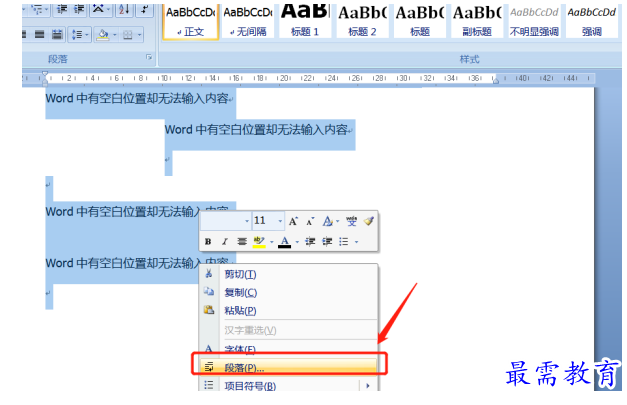627x405 pixels.
Task: Apply the 强调 style
Action: click(591, 22)
